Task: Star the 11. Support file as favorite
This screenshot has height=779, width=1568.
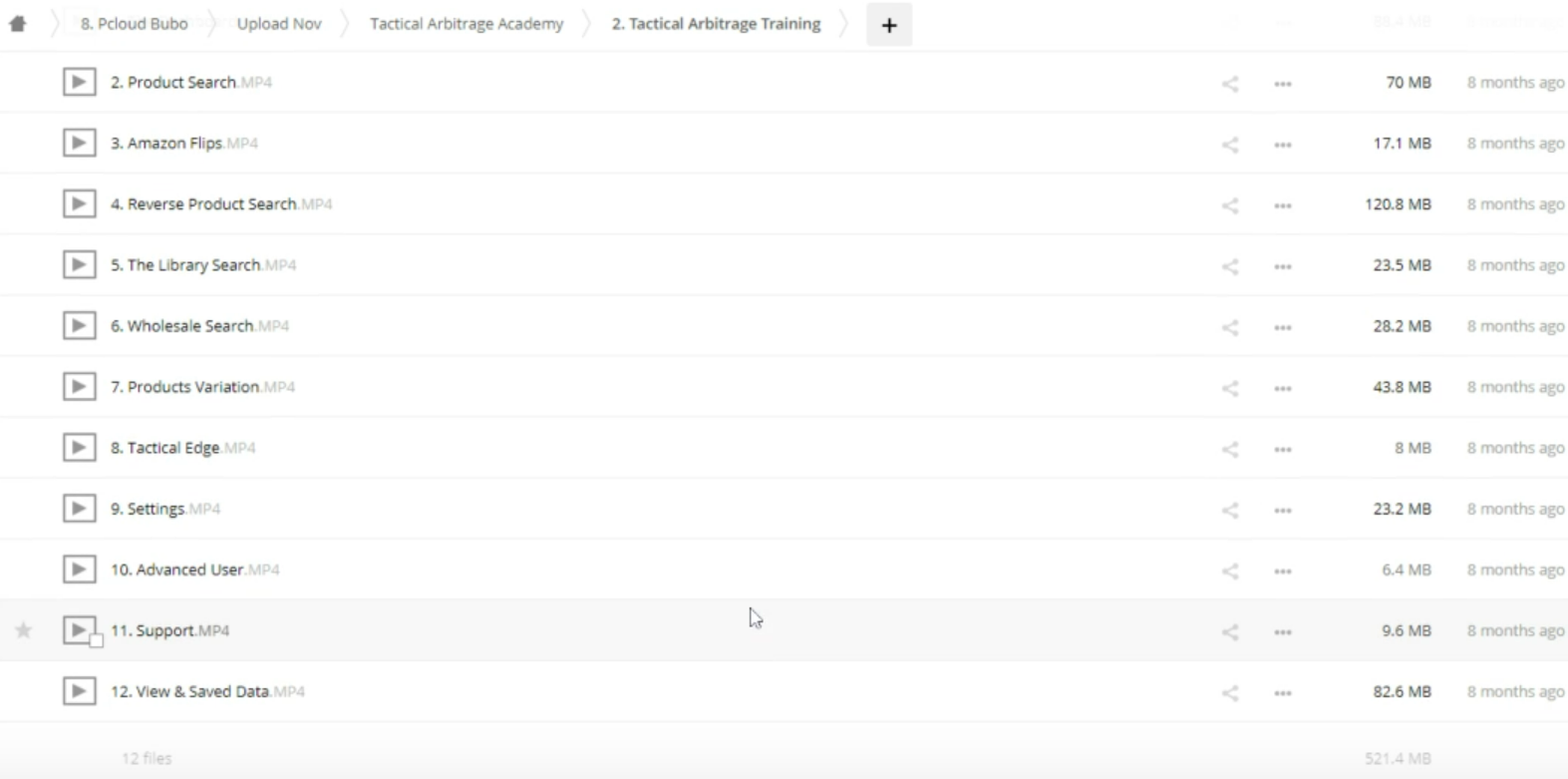Action: point(24,629)
